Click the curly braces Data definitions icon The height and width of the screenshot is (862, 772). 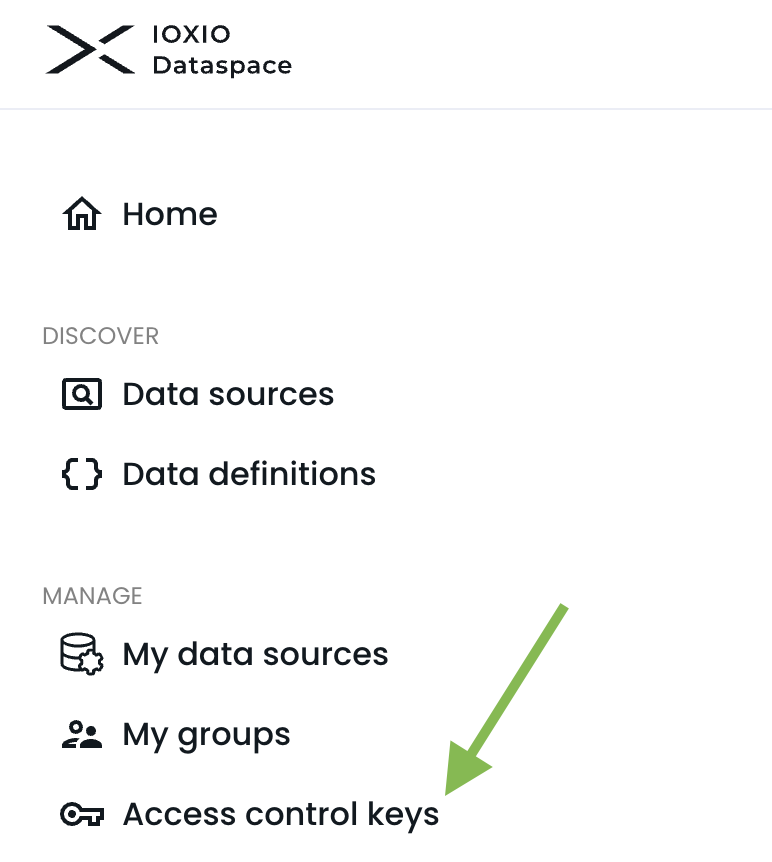83,473
